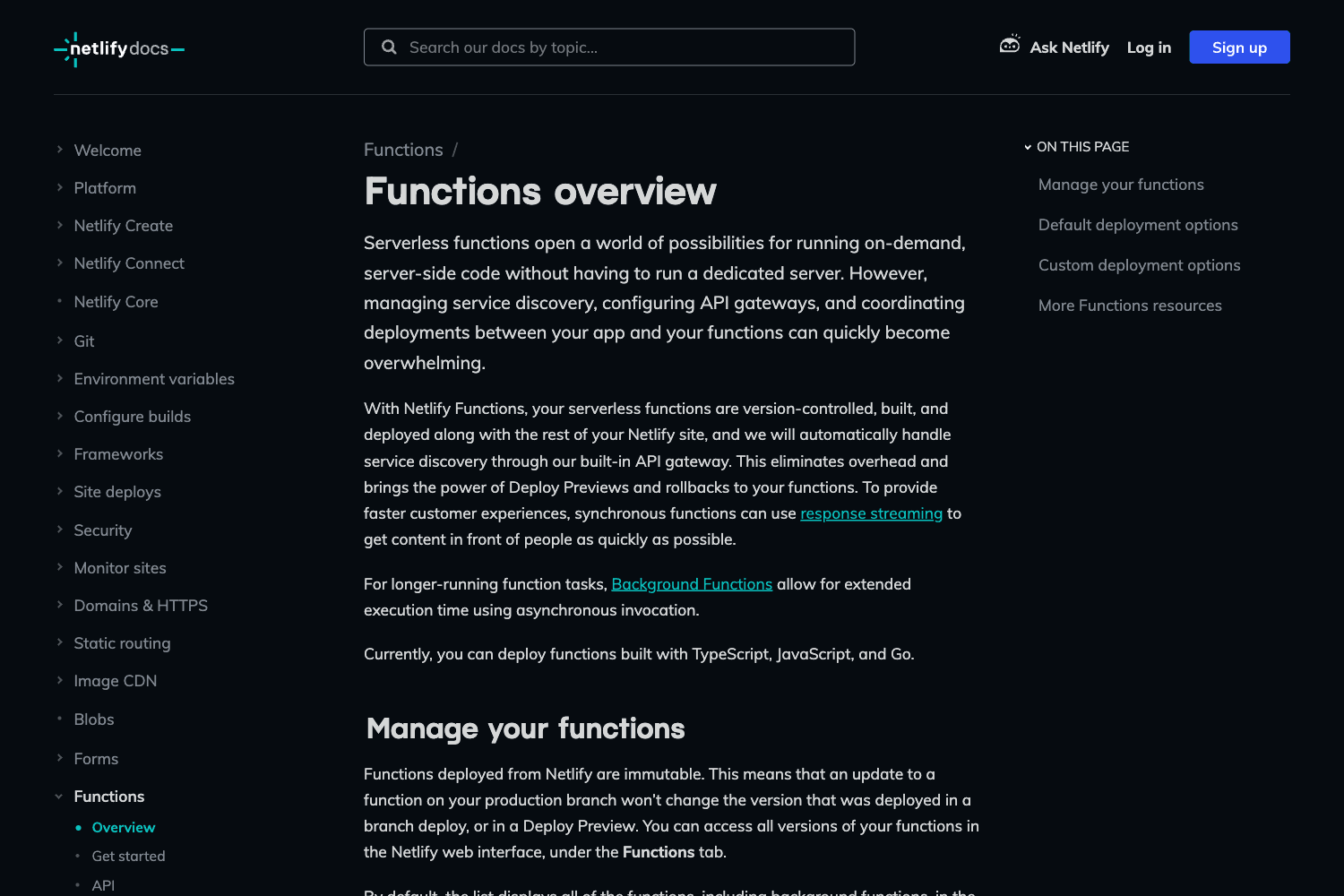Open the Background Functions link
The image size is (1344, 896).
[x=691, y=583]
